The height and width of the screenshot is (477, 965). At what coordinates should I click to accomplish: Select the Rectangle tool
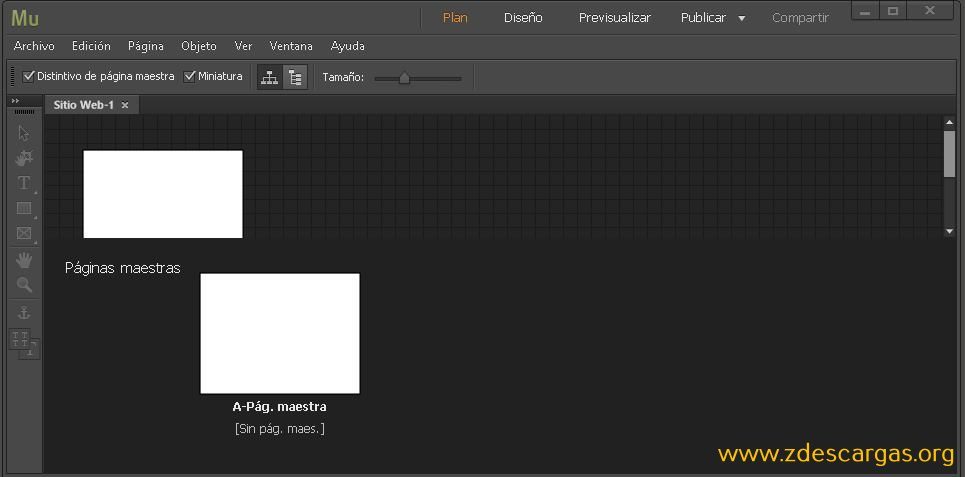[24, 209]
